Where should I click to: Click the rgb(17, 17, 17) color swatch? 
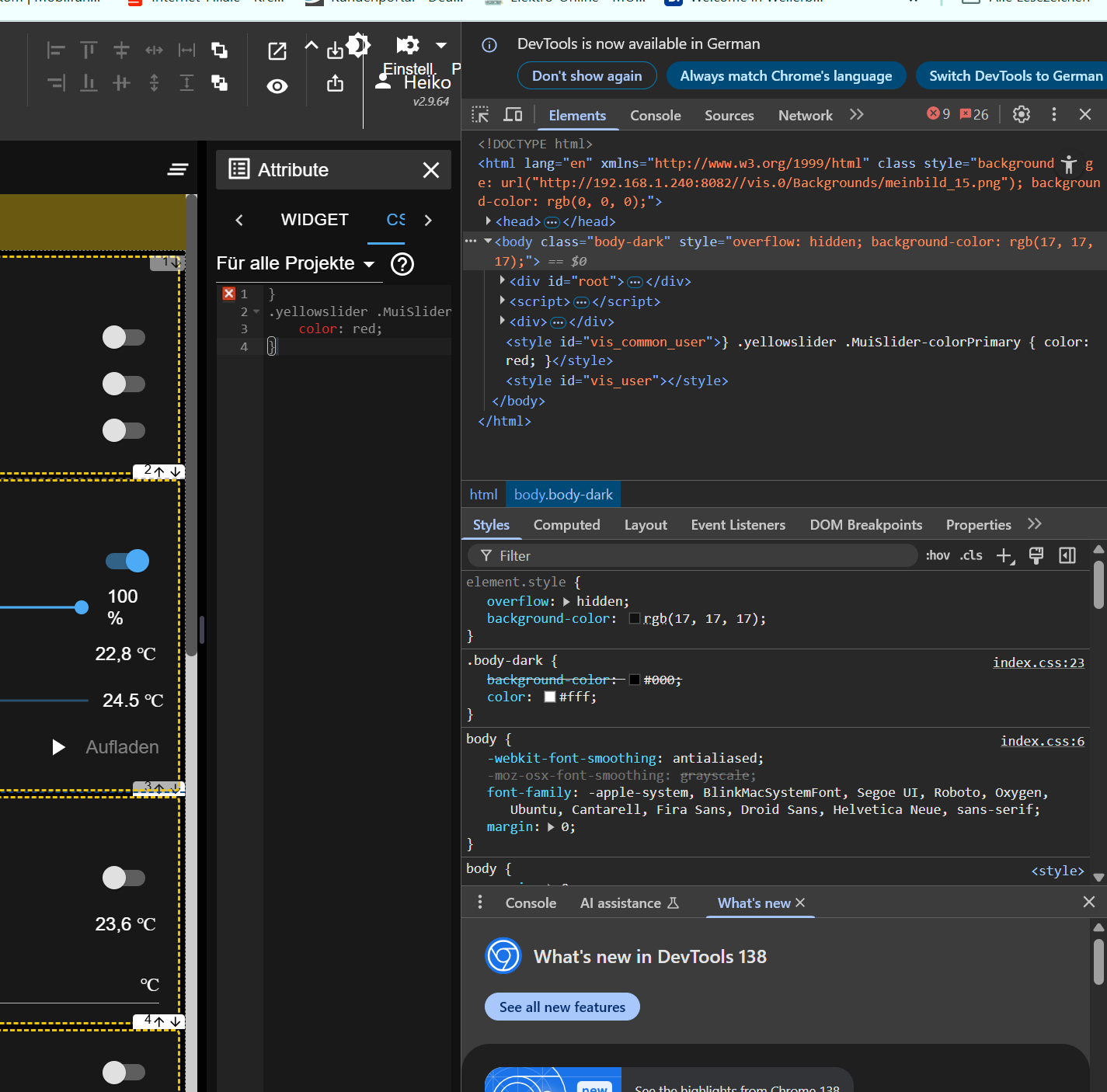click(x=635, y=618)
